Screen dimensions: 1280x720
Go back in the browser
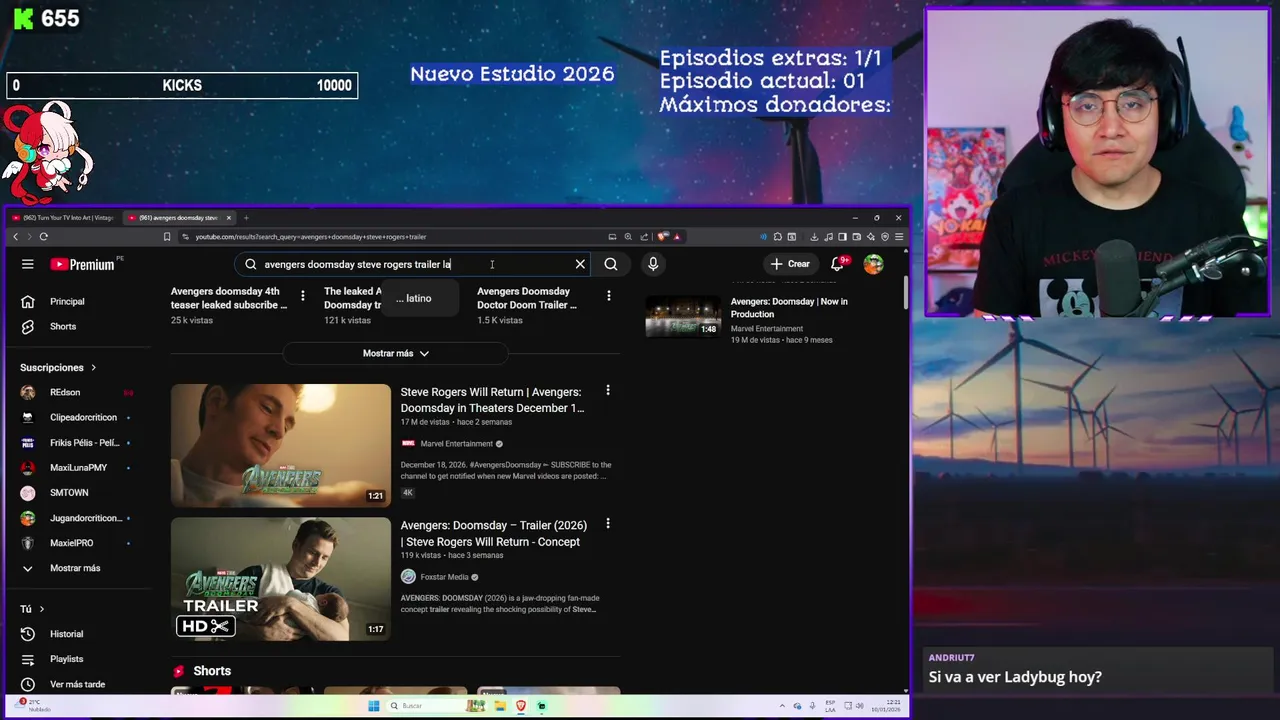16,237
